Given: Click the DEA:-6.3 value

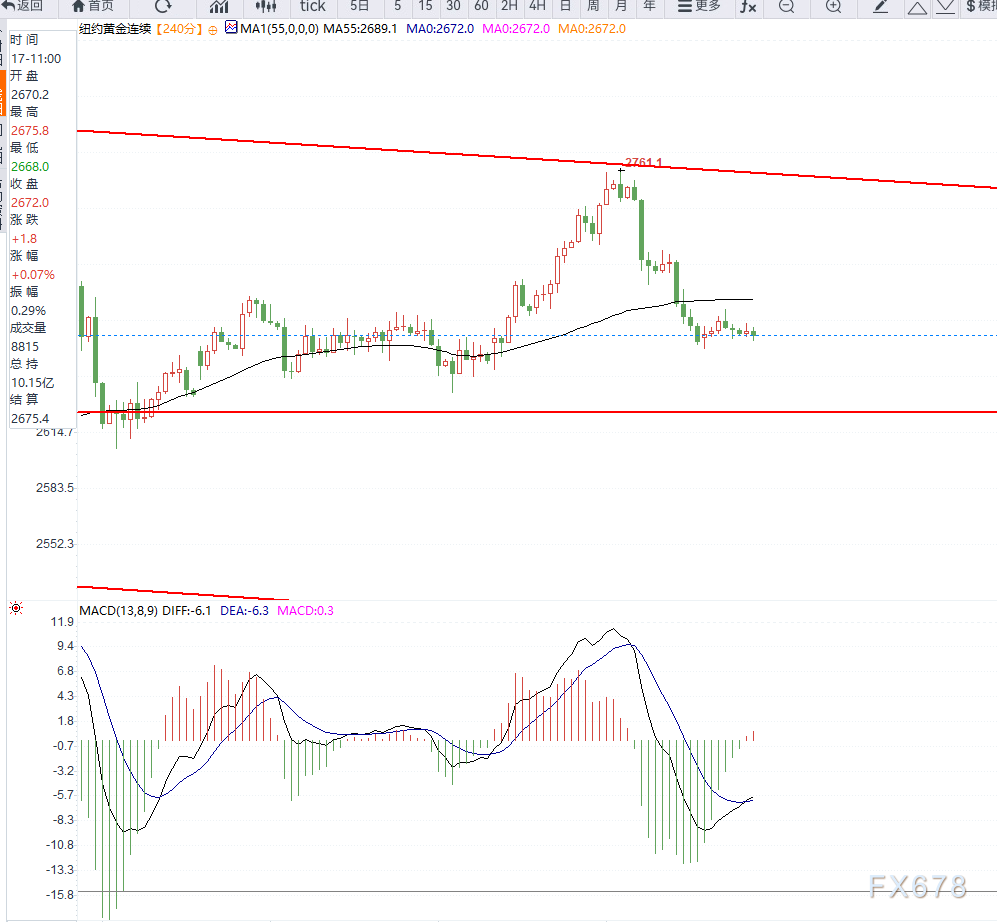Looking at the screenshot, I should (244, 610).
